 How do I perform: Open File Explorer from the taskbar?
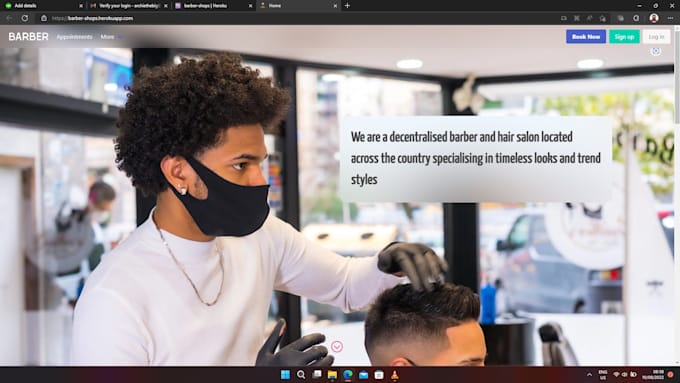pos(332,375)
